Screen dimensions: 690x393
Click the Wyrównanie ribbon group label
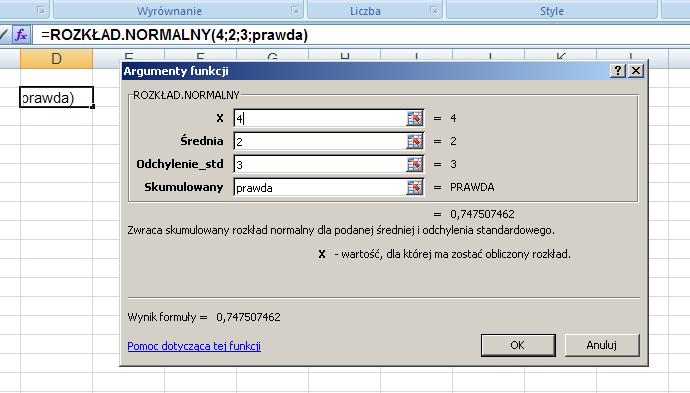coord(169,11)
